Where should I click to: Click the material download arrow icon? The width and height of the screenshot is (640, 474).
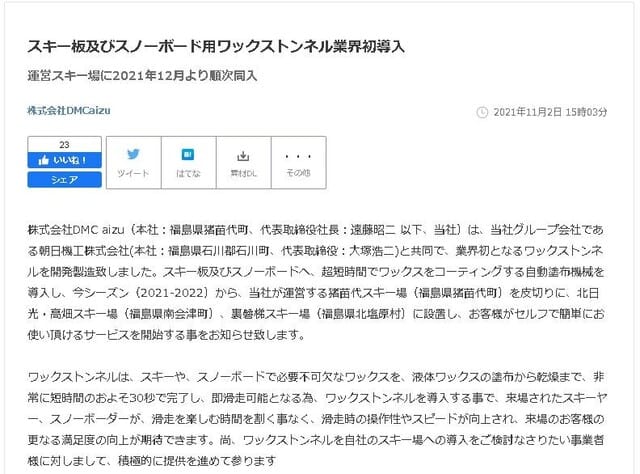(242, 156)
